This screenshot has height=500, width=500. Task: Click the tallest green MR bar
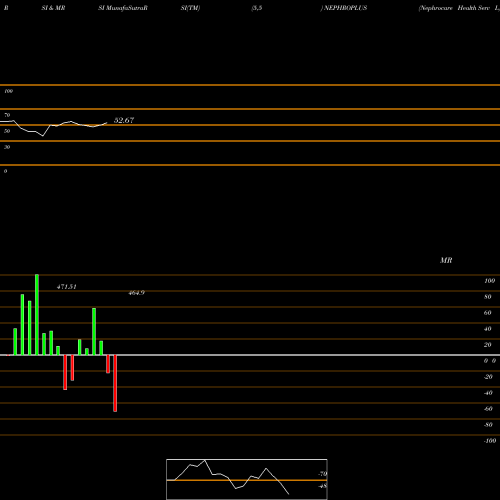click(x=37, y=315)
